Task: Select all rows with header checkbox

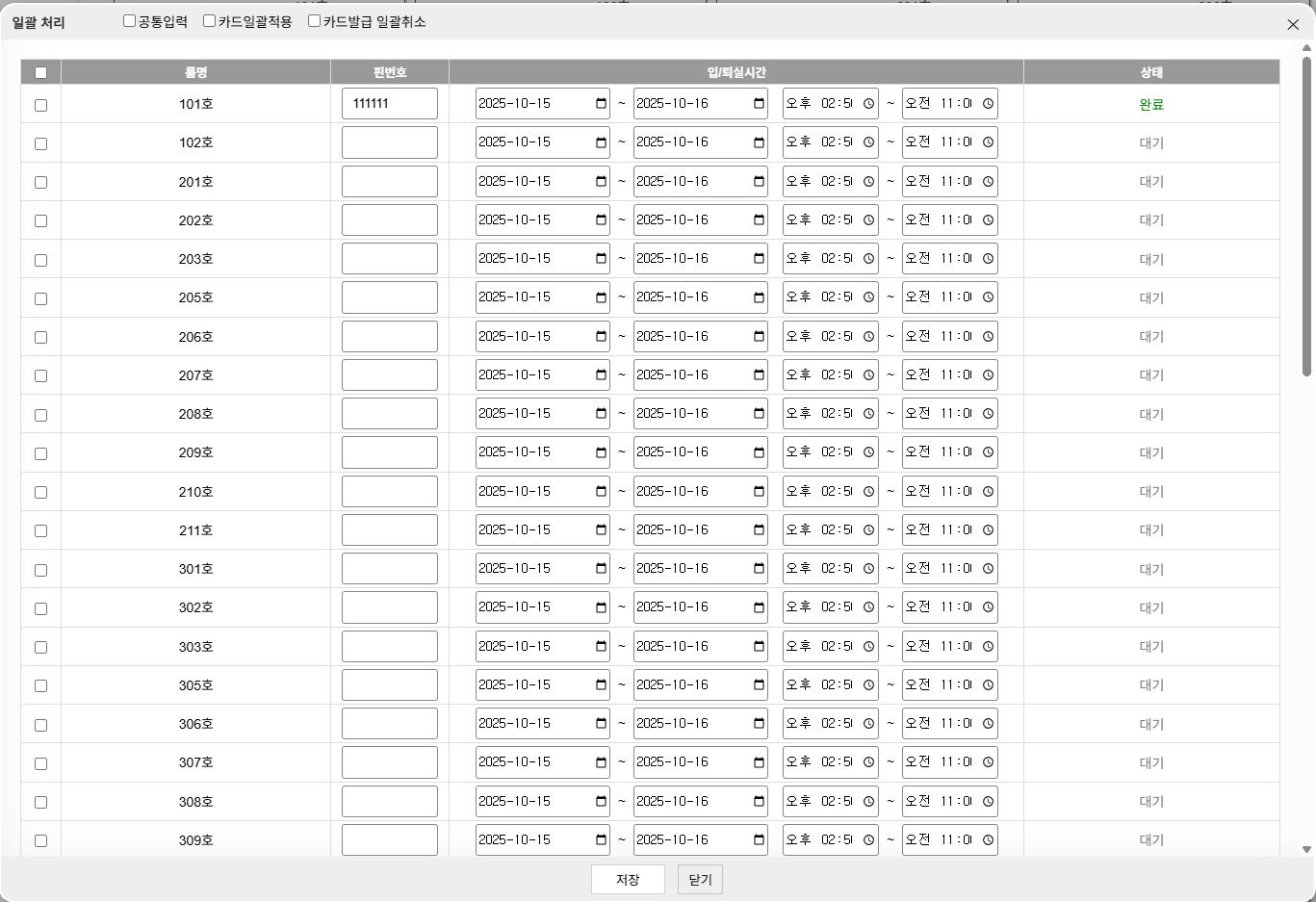Action: point(40,72)
